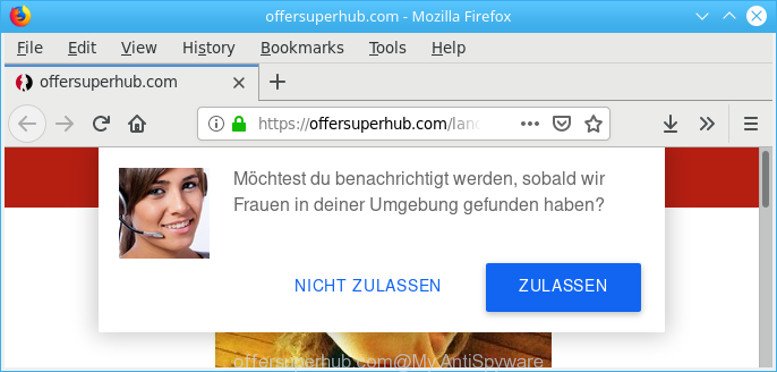The image size is (777, 372).
Task: Open the Downloads panel
Action: coord(670,124)
